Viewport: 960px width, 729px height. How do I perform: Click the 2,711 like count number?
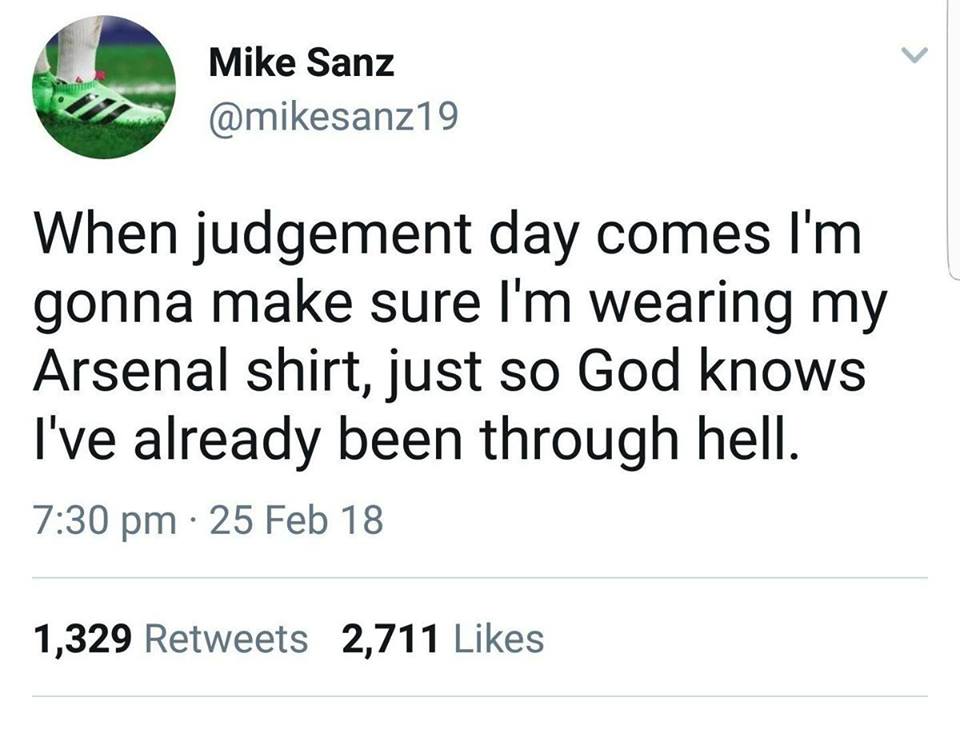391,640
